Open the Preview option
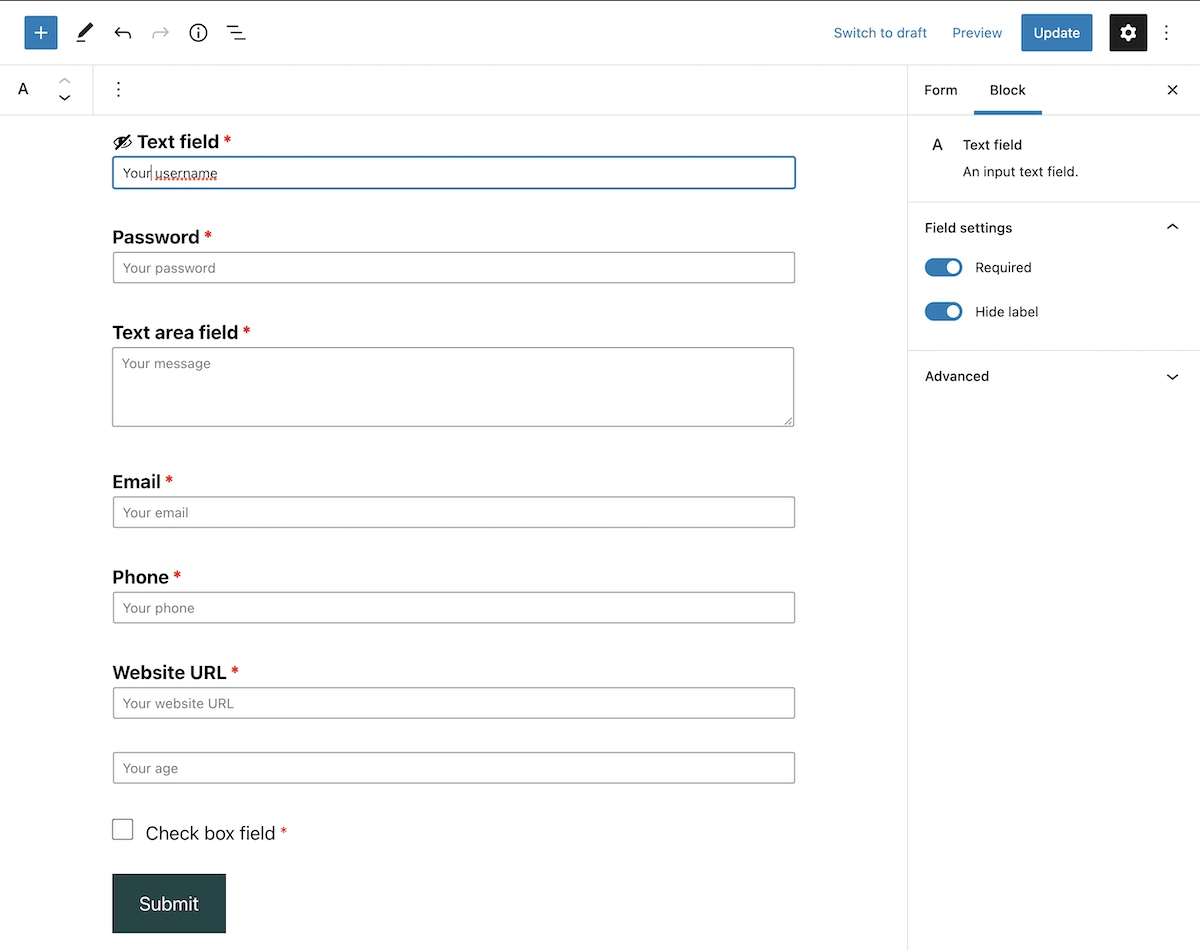This screenshot has width=1200, height=950. (977, 33)
